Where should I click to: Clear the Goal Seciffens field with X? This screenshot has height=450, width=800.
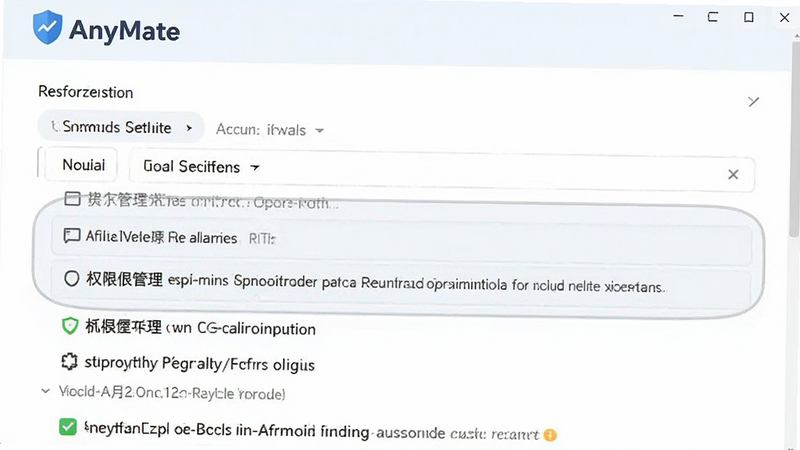[x=733, y=174]
